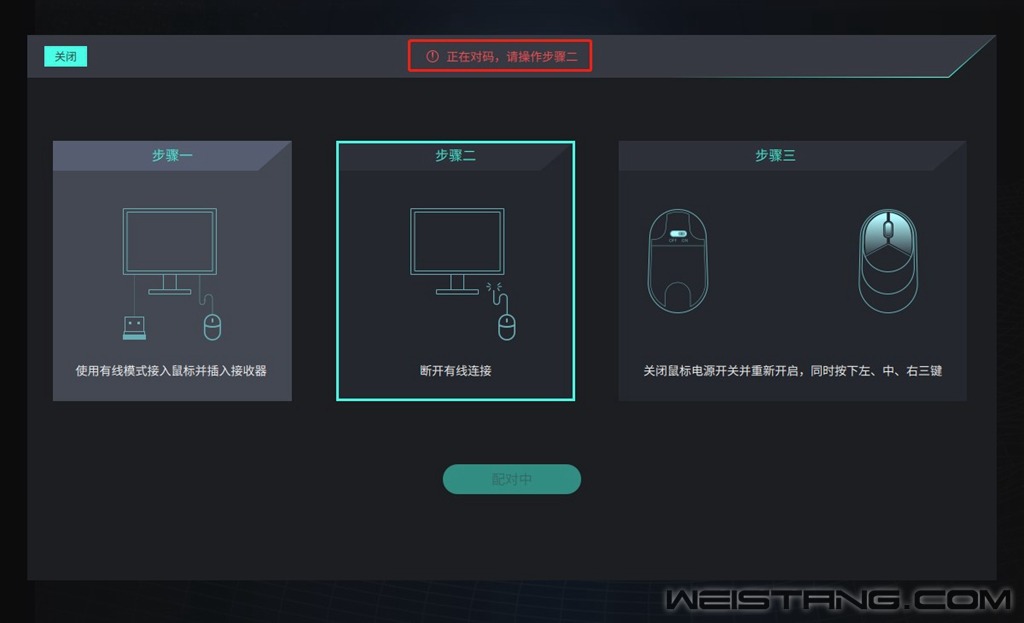Click the red warning exclamation icon
Screen dimensions: 1024x623
[x=432, y=56]
